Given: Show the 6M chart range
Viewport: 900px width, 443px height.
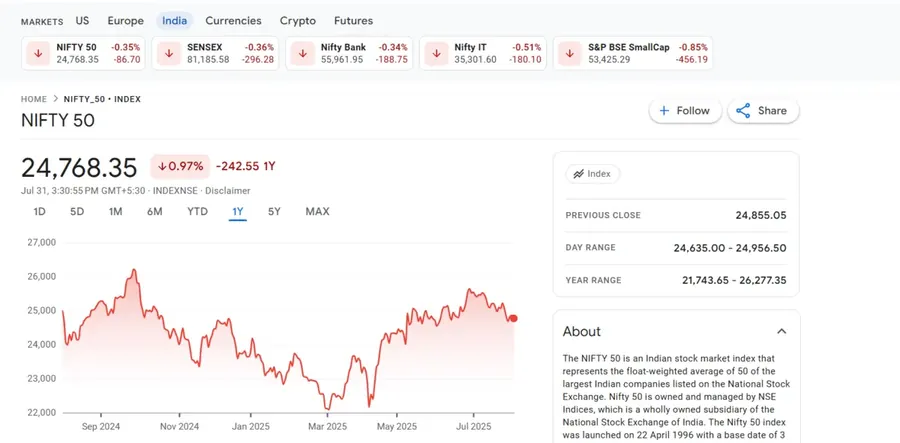Looking at the screenshot, I should point(154,212).
